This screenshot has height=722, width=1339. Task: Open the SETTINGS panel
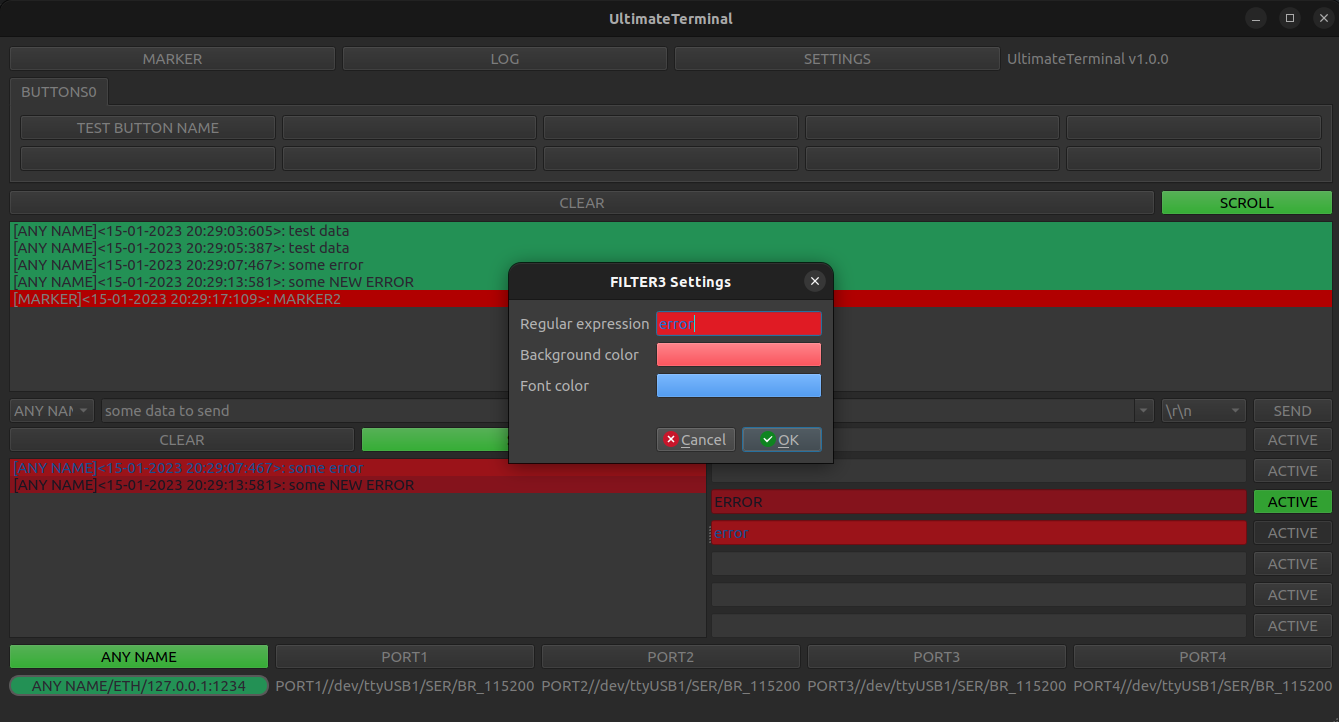(x=836, y=58)
